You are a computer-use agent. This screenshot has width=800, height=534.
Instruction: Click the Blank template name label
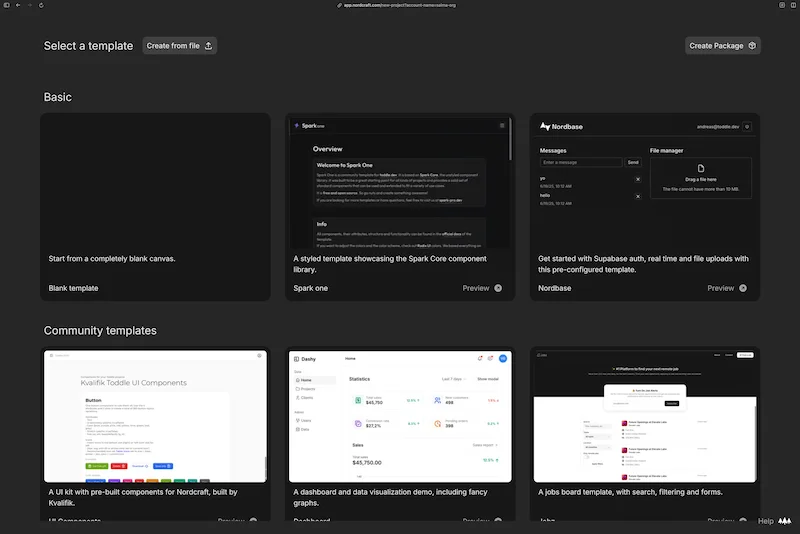(73, 288)
